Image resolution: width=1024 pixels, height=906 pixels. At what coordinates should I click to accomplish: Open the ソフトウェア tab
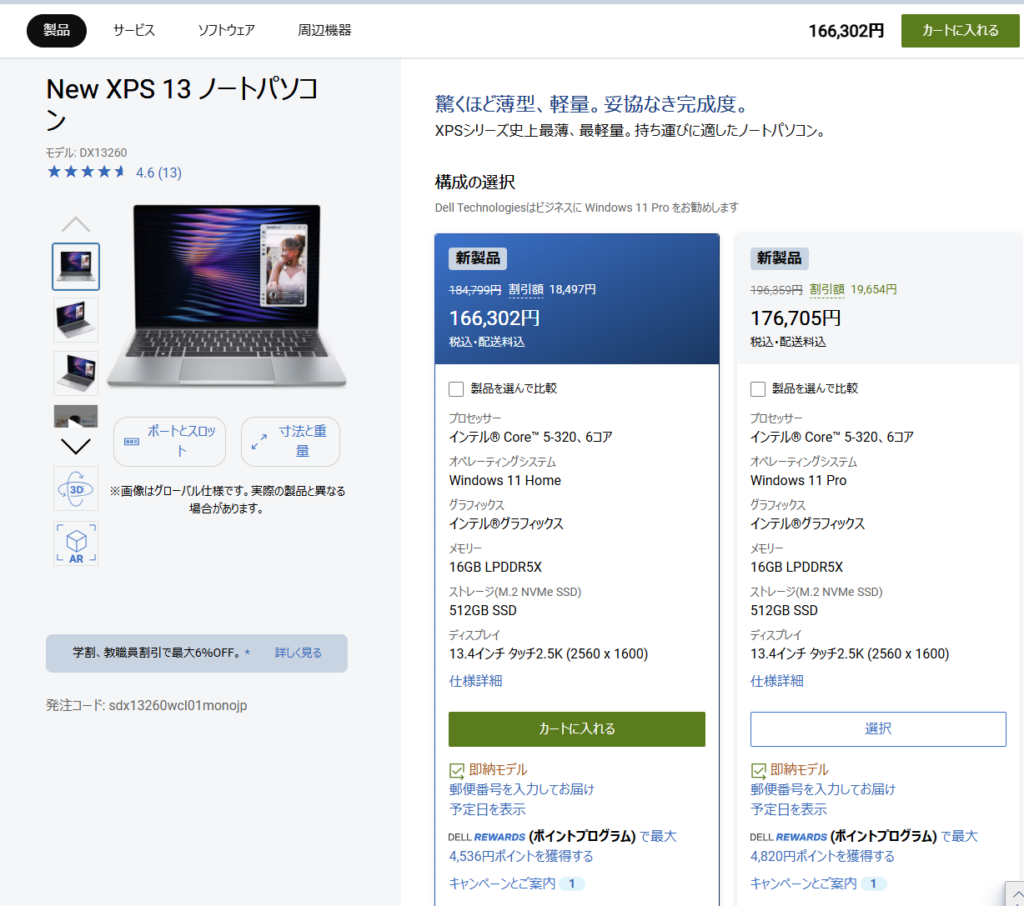226,30
